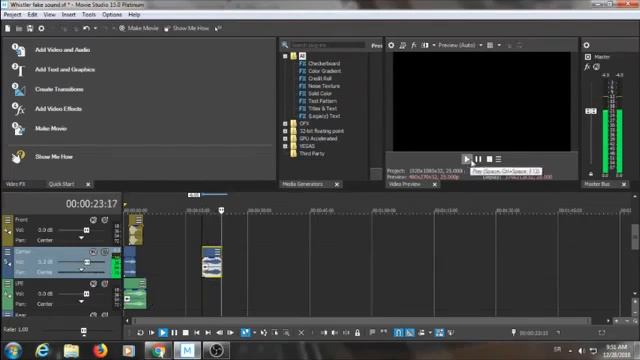Open Master Bus properties gear icon
This screenshot has width=640, height=360.
pyautogui.click(x=587, y=45)
